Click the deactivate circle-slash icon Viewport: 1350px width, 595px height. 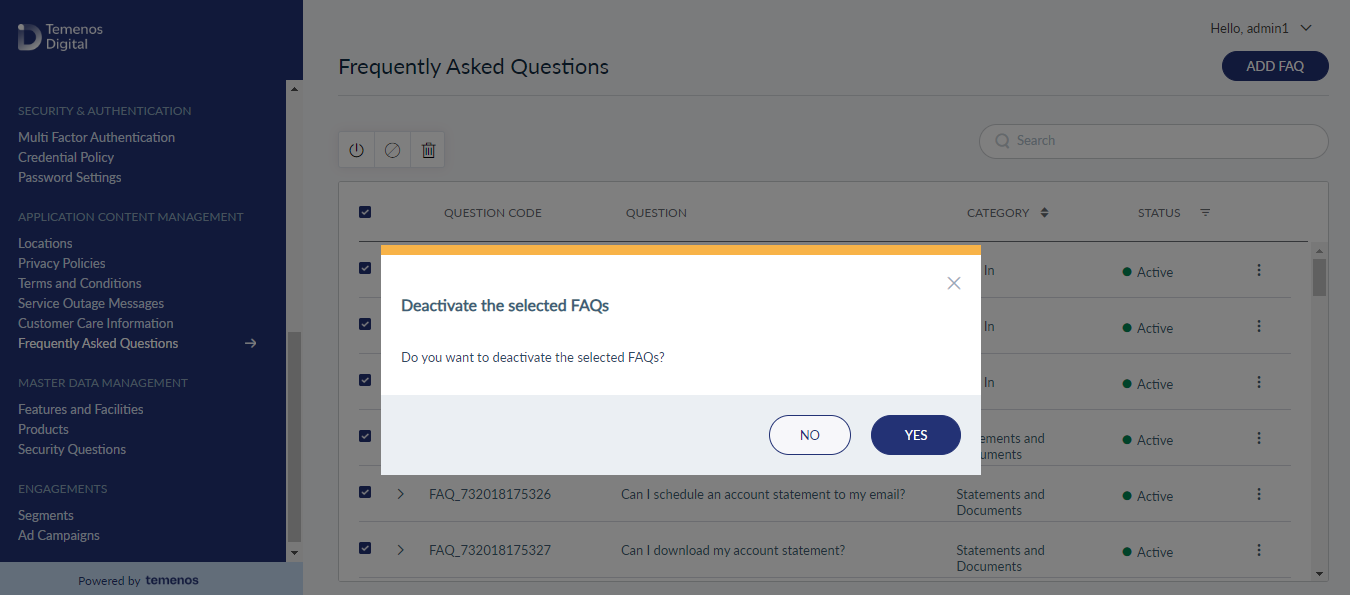(x=392, y=150)
